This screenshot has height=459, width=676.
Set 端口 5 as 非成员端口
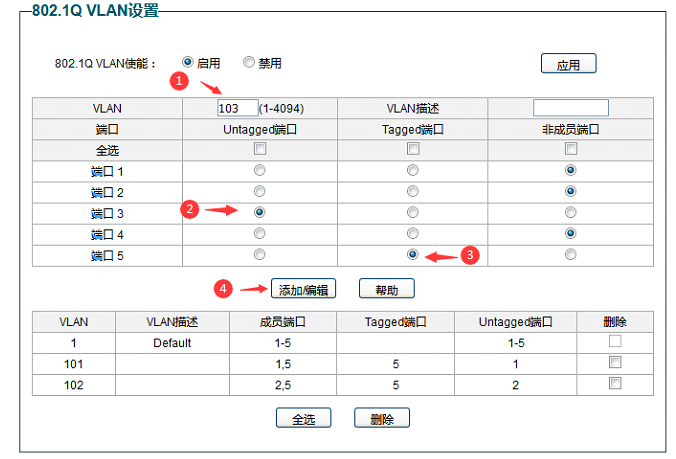click(x=571, y=254)
